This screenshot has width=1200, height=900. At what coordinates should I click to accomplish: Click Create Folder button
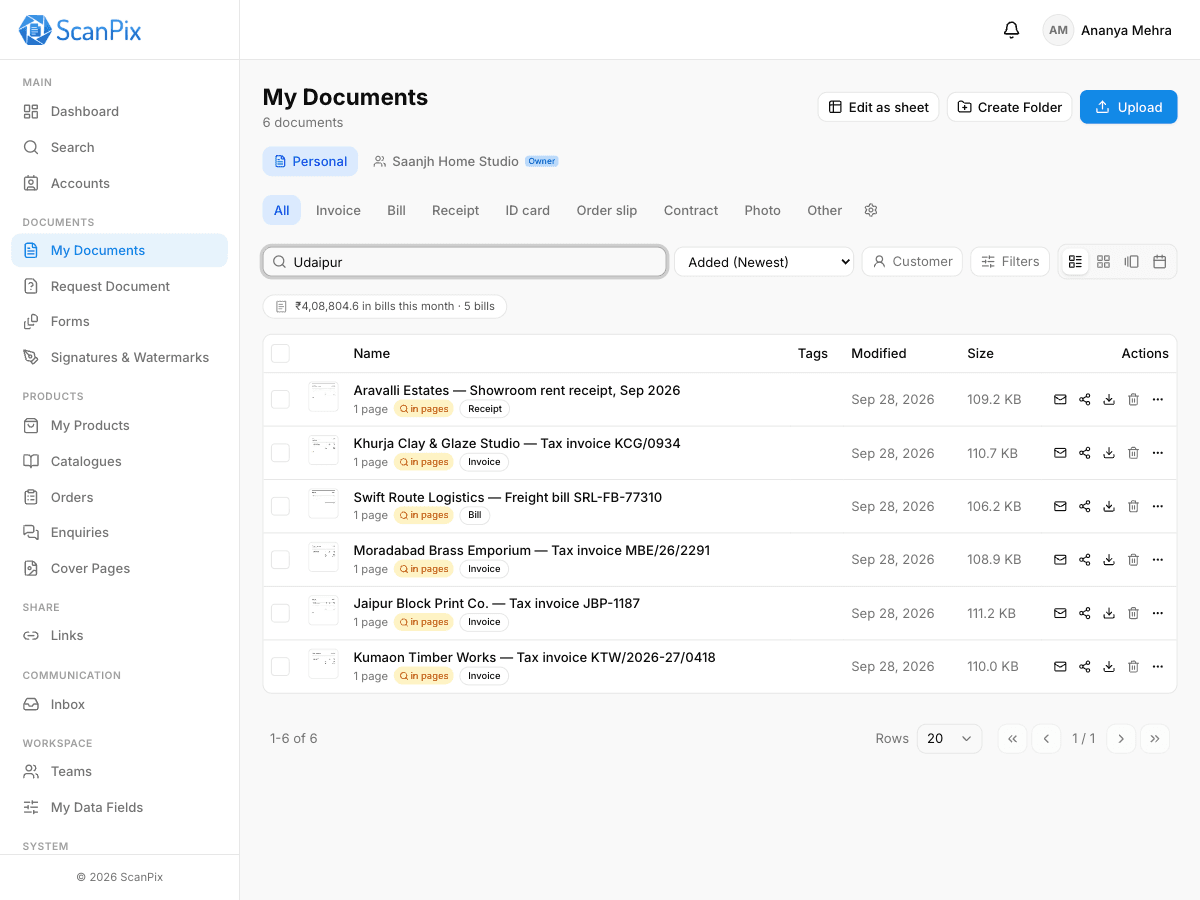click(x=1010, y=107)
